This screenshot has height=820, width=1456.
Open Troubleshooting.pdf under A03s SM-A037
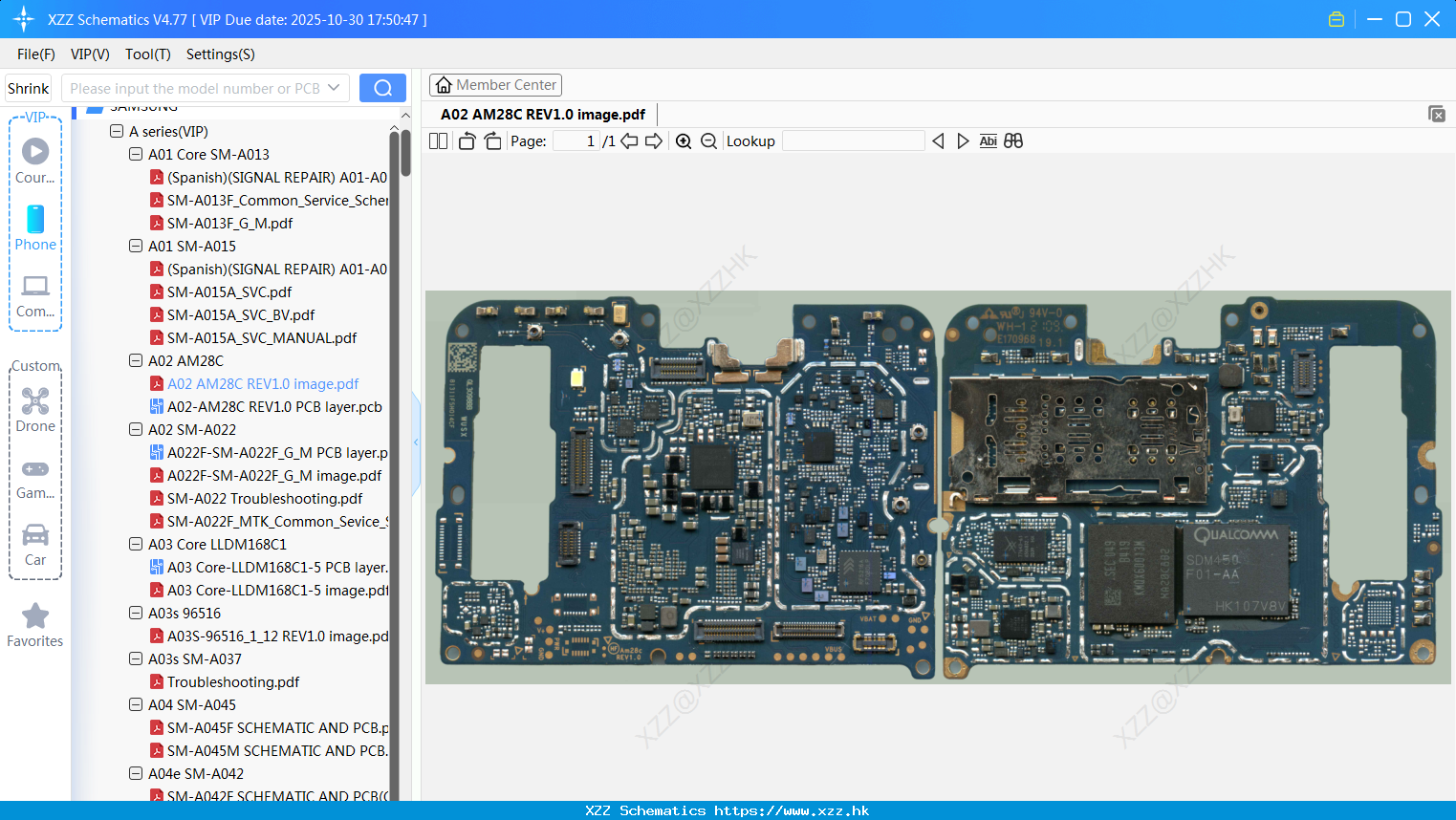click(233, 681)
